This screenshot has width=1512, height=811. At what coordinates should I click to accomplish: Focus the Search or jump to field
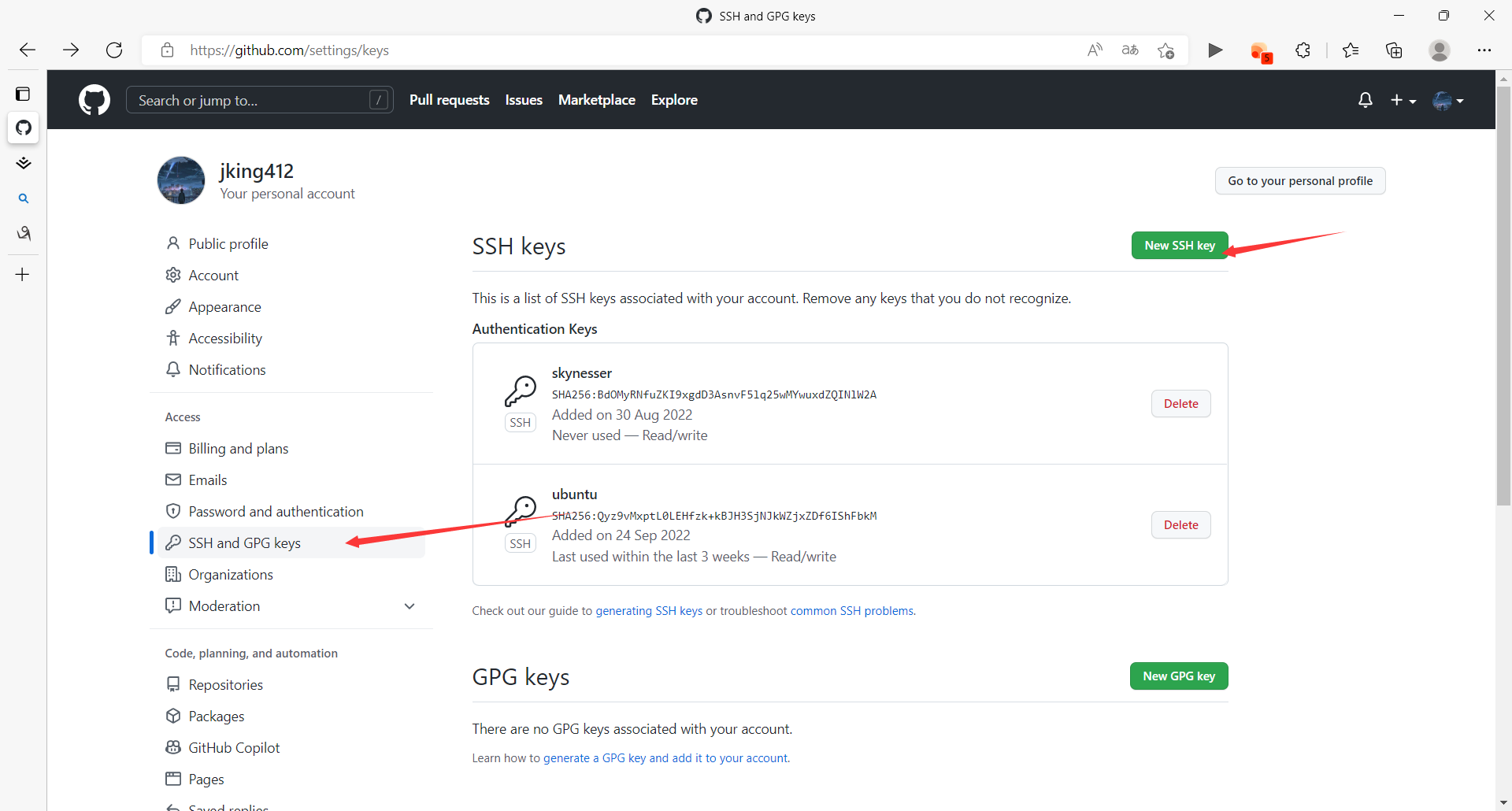click(260, 100)
